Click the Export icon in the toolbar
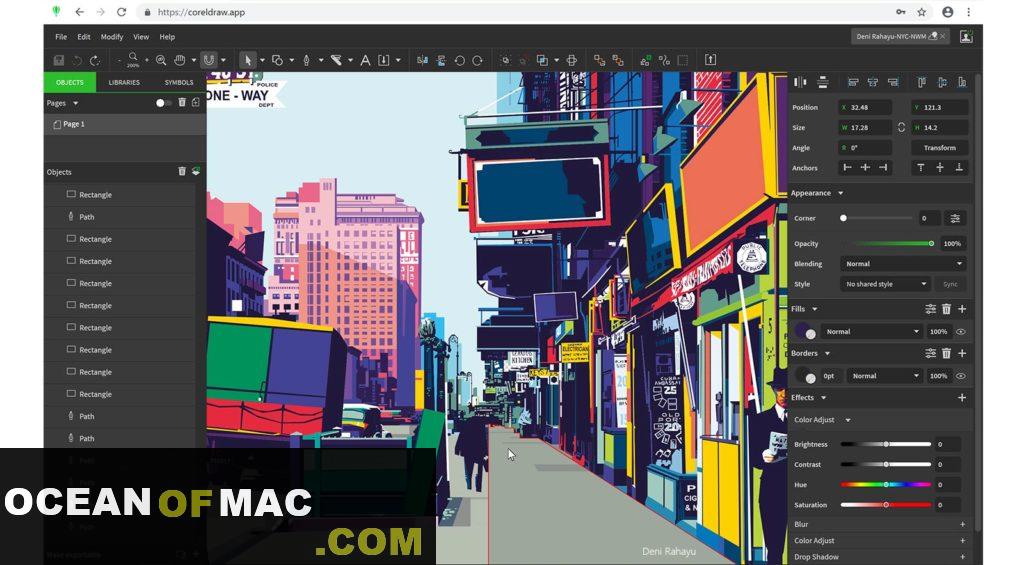 [x=711, y=60]
